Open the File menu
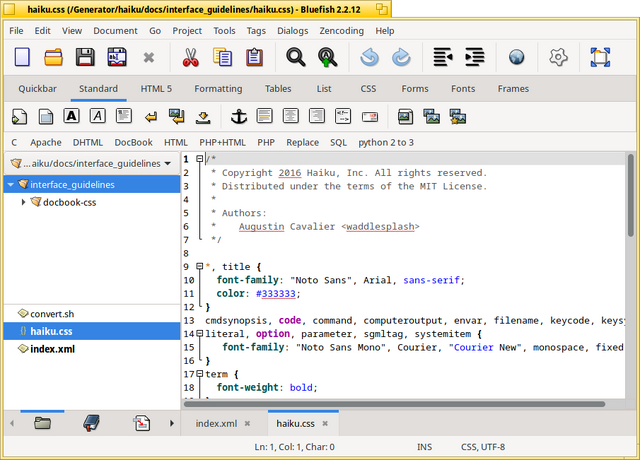 pos(16,31)
